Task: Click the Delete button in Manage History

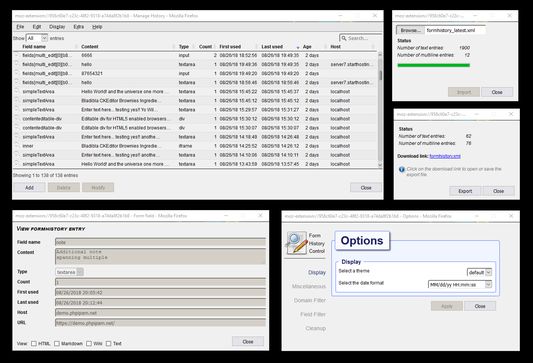Action: click(64, 187)
